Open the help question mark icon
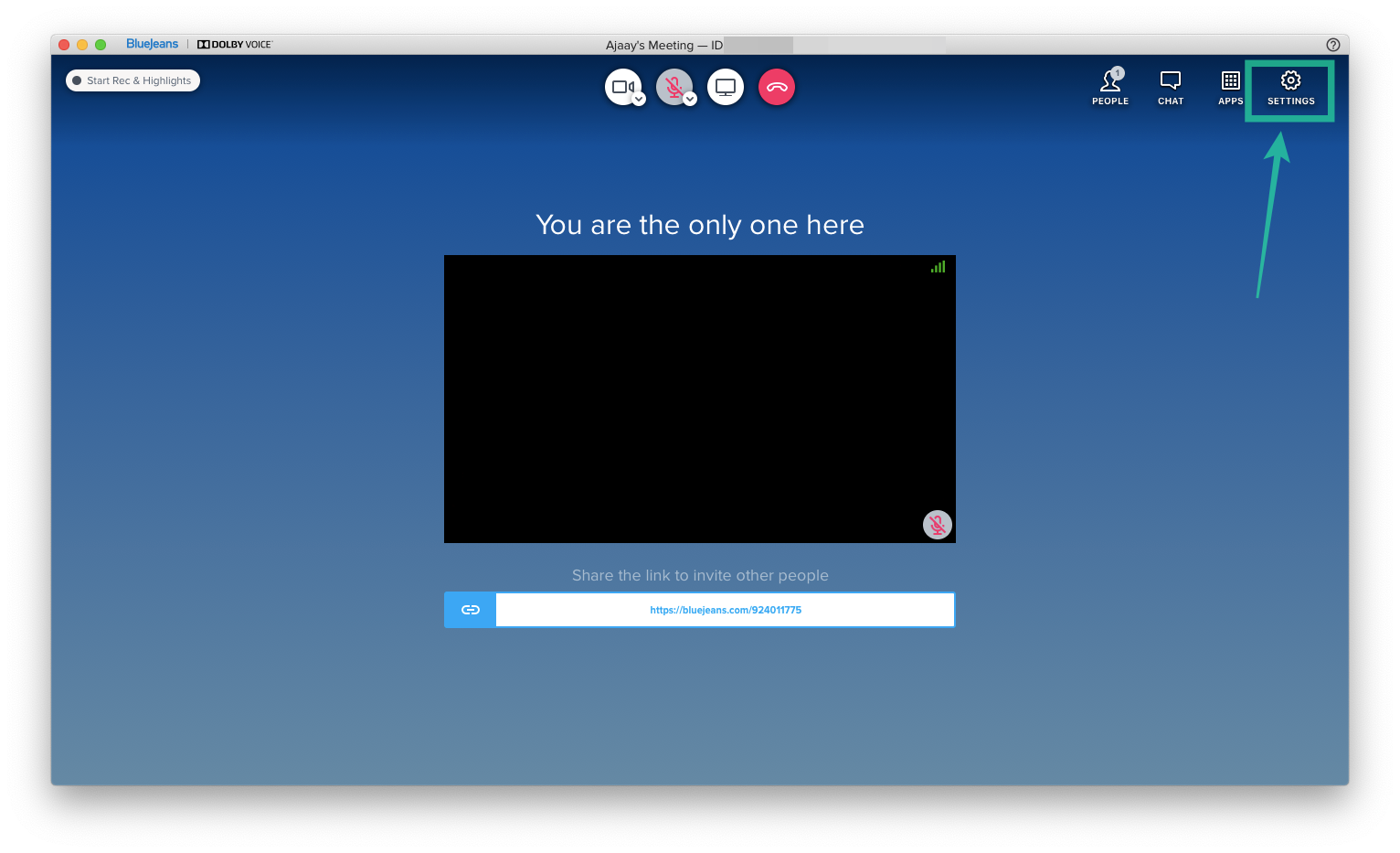 tap(1333, 45)
